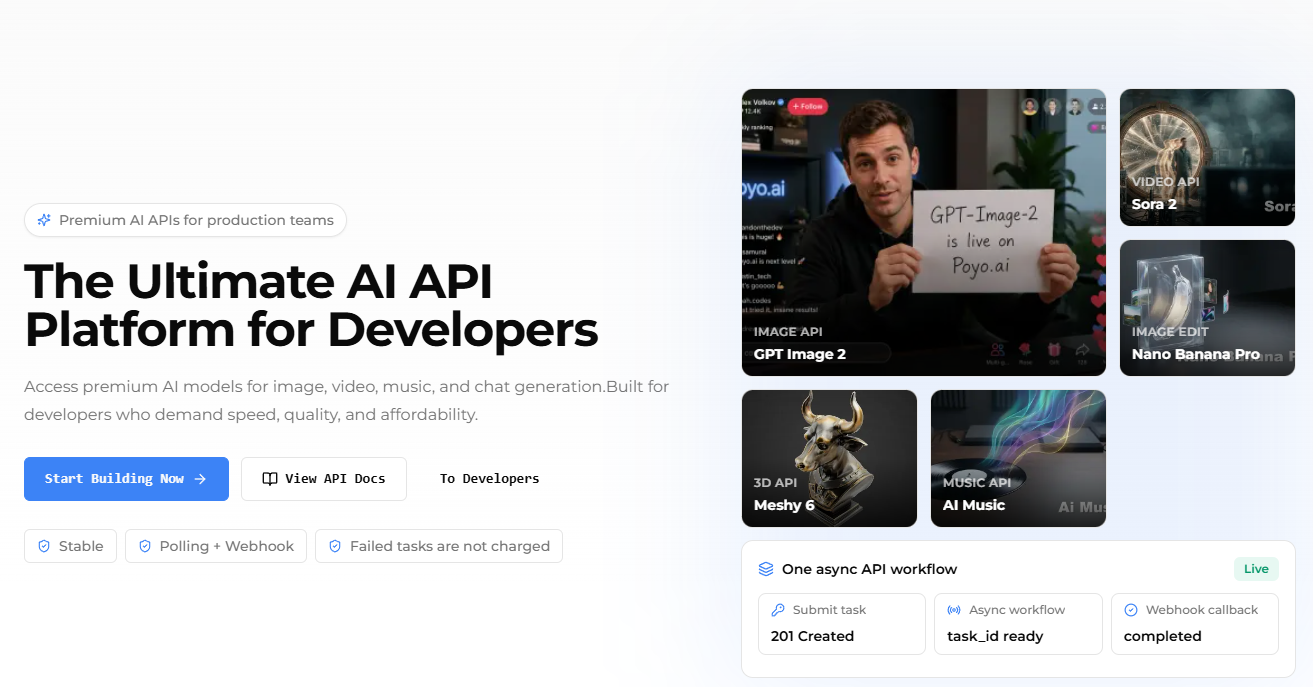Click the arrow icon on Start Building Now

click(200, 479)
